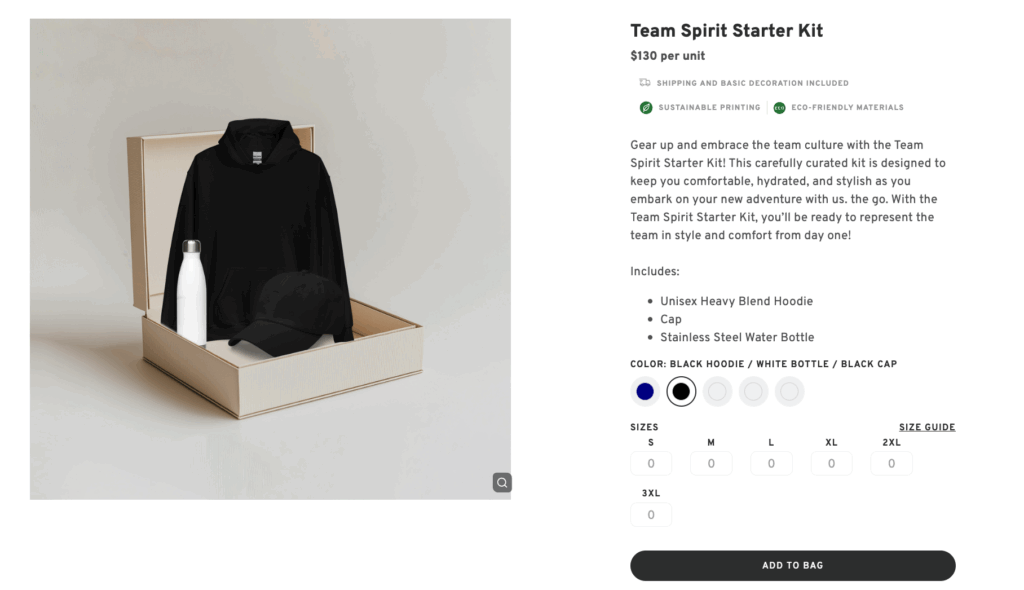Click the shipping truck icon
The image size is (1024, 590).
click(645, 83)
